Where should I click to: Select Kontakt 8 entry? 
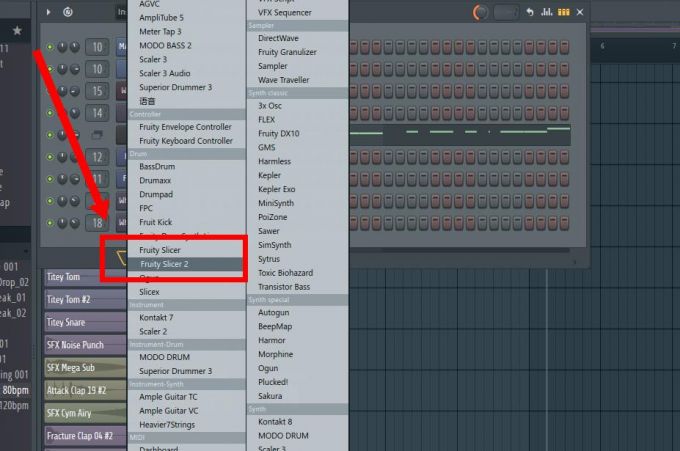pos(275,422)
